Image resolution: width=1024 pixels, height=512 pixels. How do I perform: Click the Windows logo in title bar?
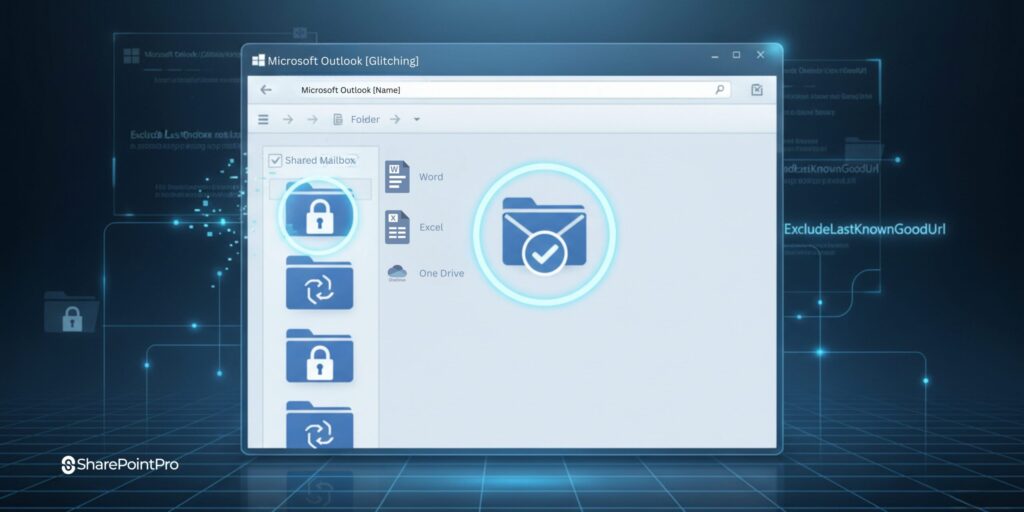pyautogui.click(x=258, y=61)
